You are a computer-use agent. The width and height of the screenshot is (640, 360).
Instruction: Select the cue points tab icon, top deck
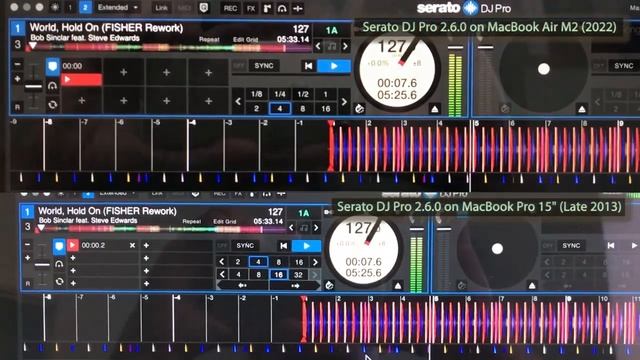pos(52,67)
